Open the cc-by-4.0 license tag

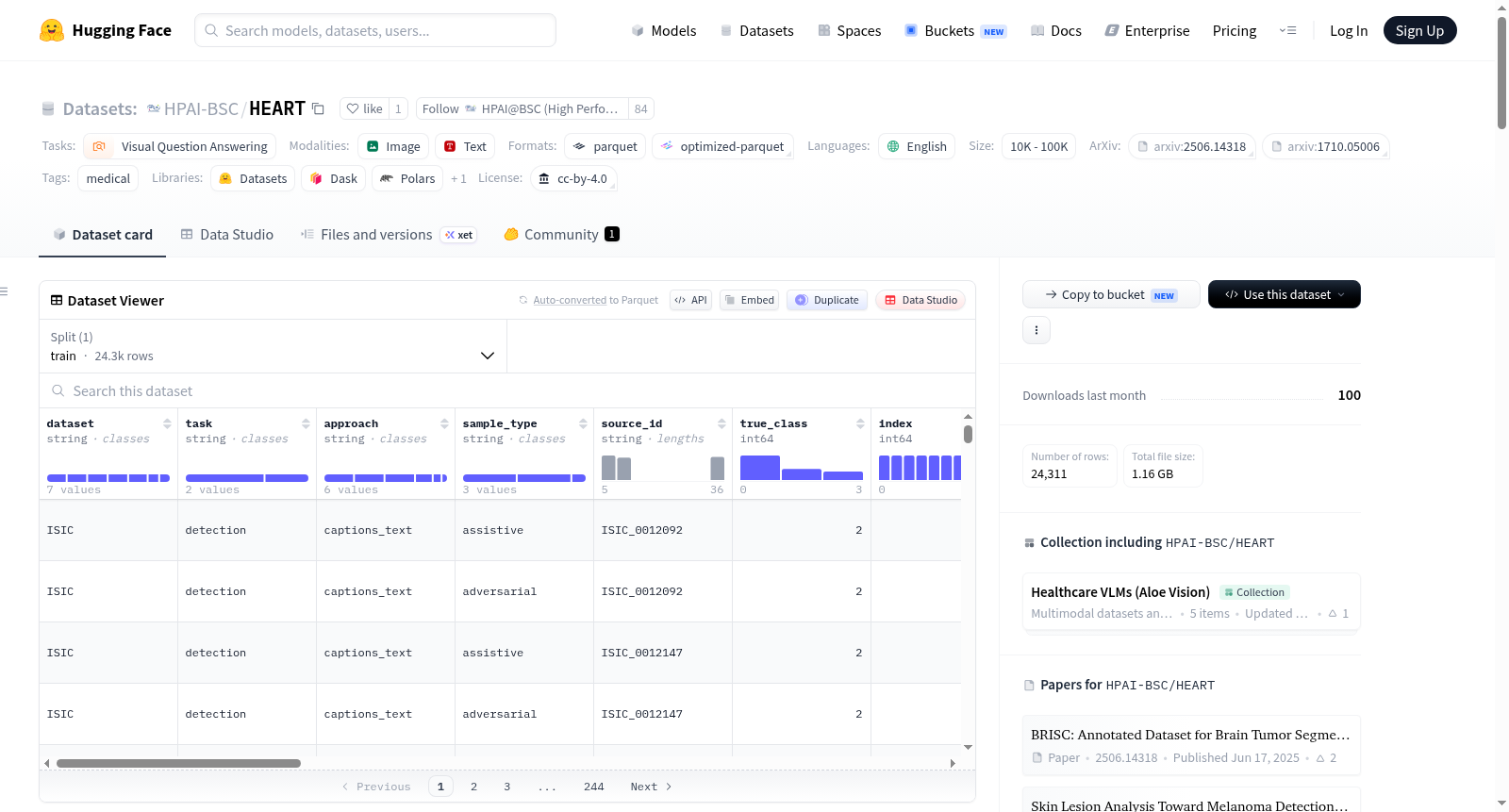tap(573, 178)
